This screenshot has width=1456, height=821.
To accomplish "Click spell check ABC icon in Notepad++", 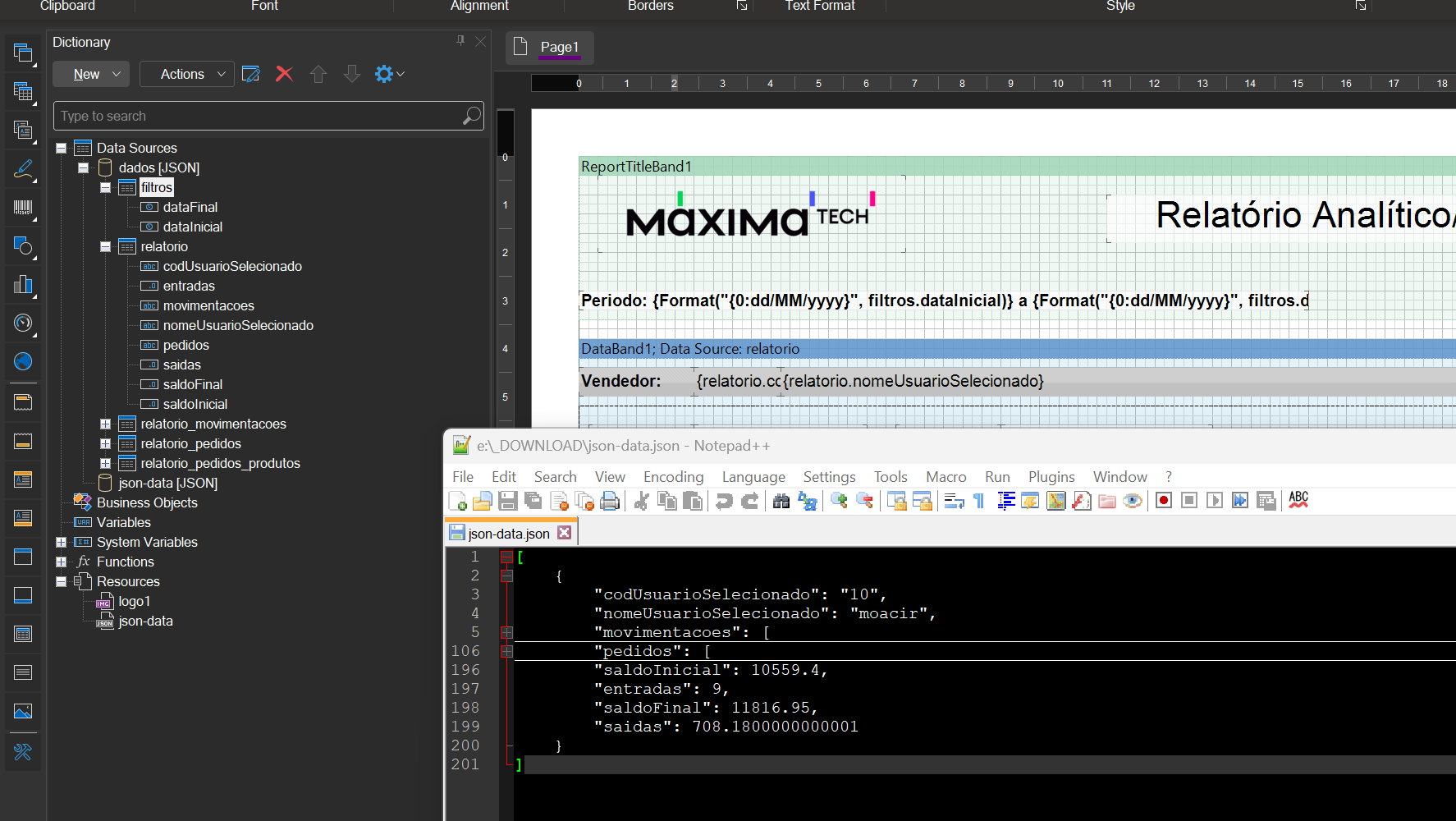I will pyautogui.click(x=1298, y=501).
